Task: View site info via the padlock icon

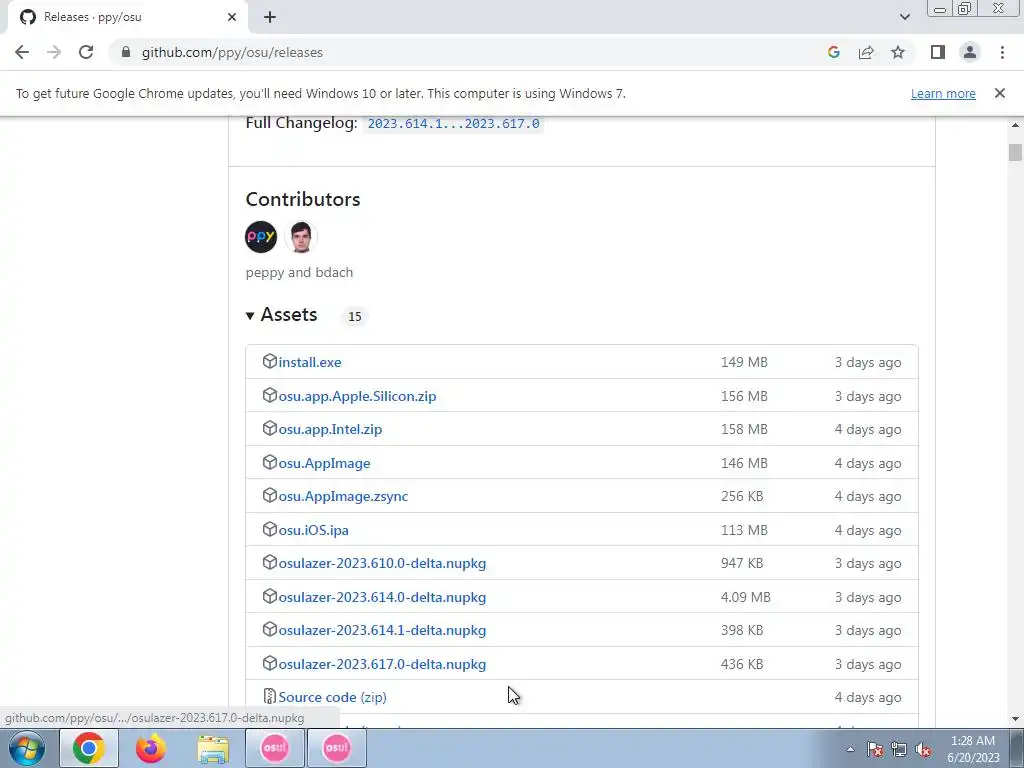Action: pyautogui.click(x=125, y=52)
